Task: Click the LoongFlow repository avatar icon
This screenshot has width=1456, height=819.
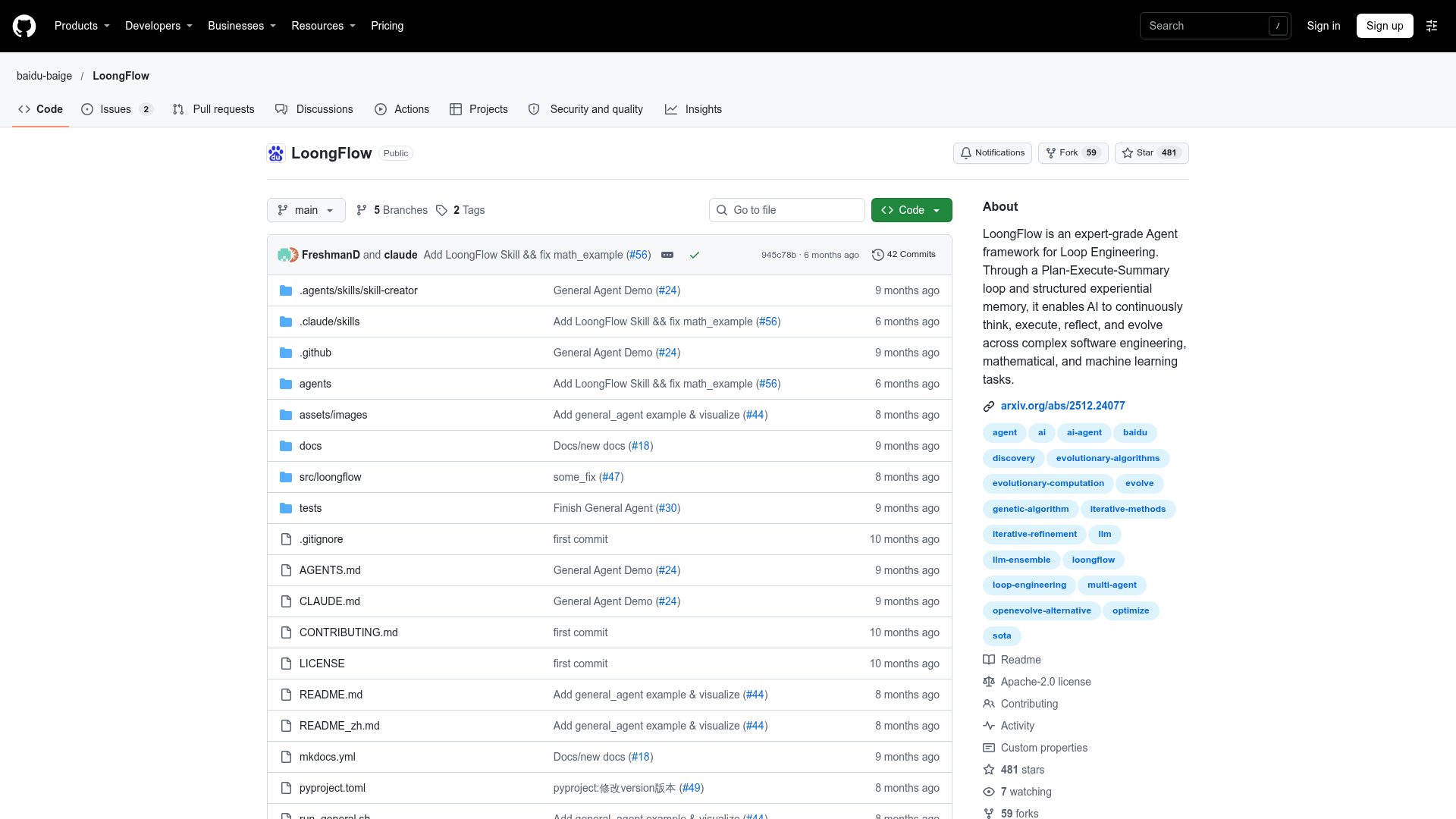Action: [x=276, y=153]
